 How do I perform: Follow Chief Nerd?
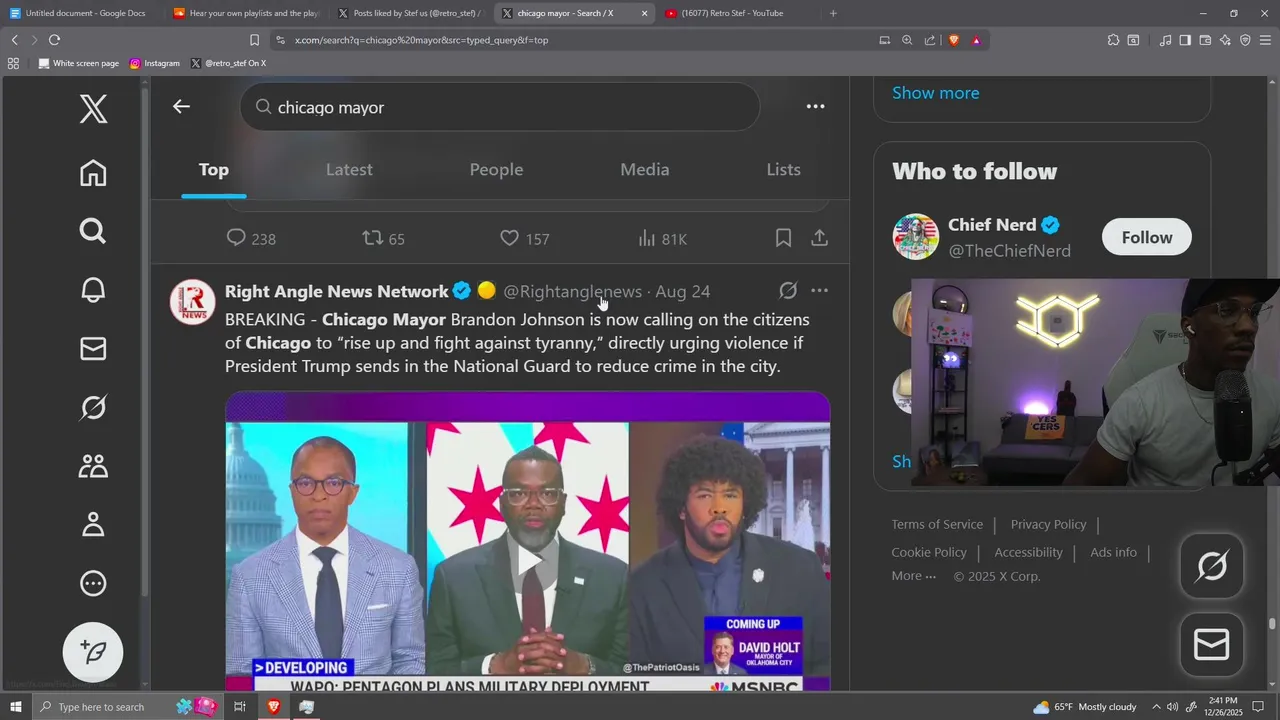tap(1147, 237)
